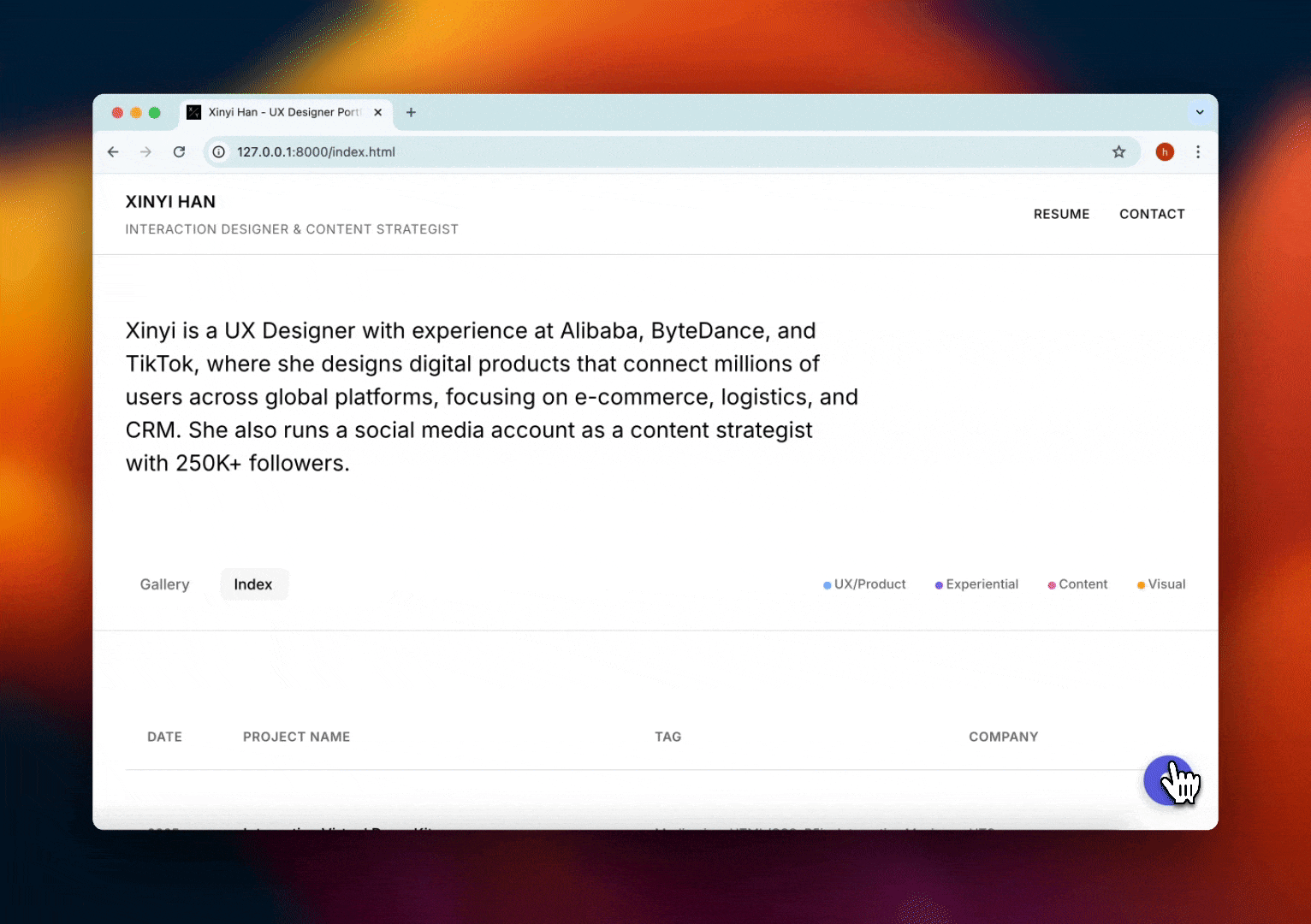This screenshot has height=924, width=1311.
Task: Click the macOS green maximize window button
Action: [x=155, y=112]
